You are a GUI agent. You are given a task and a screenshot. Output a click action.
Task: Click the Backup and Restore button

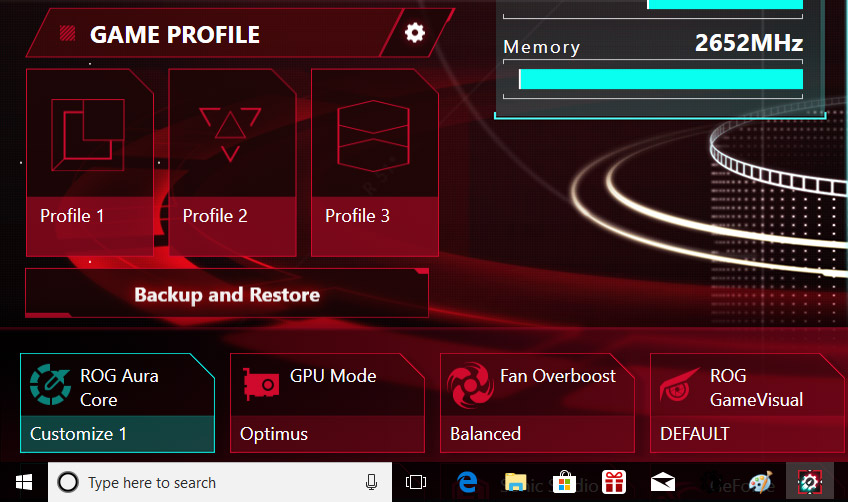pyautogui.click(x=227, y=293)
